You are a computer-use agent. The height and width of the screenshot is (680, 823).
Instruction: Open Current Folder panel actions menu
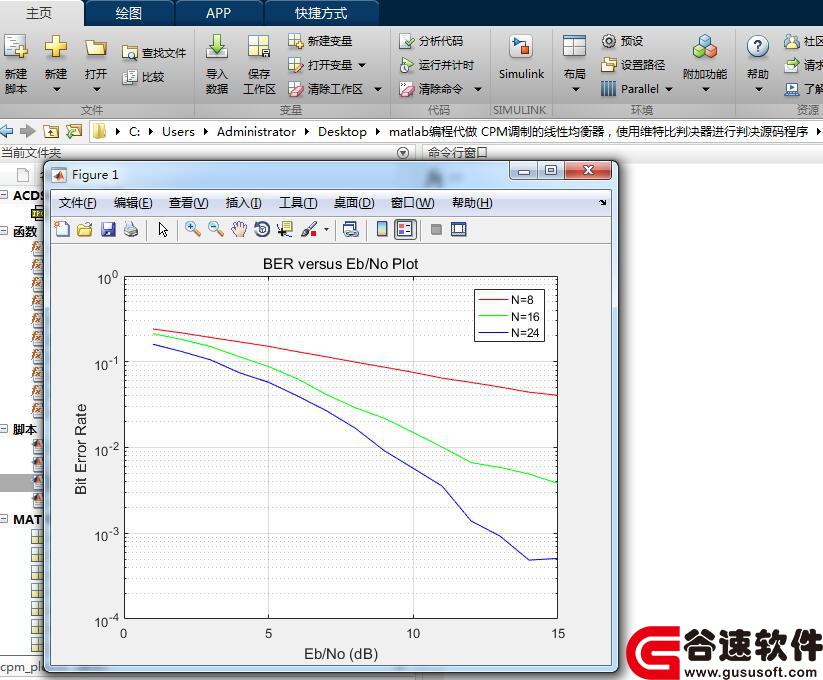tap(403, 153)
